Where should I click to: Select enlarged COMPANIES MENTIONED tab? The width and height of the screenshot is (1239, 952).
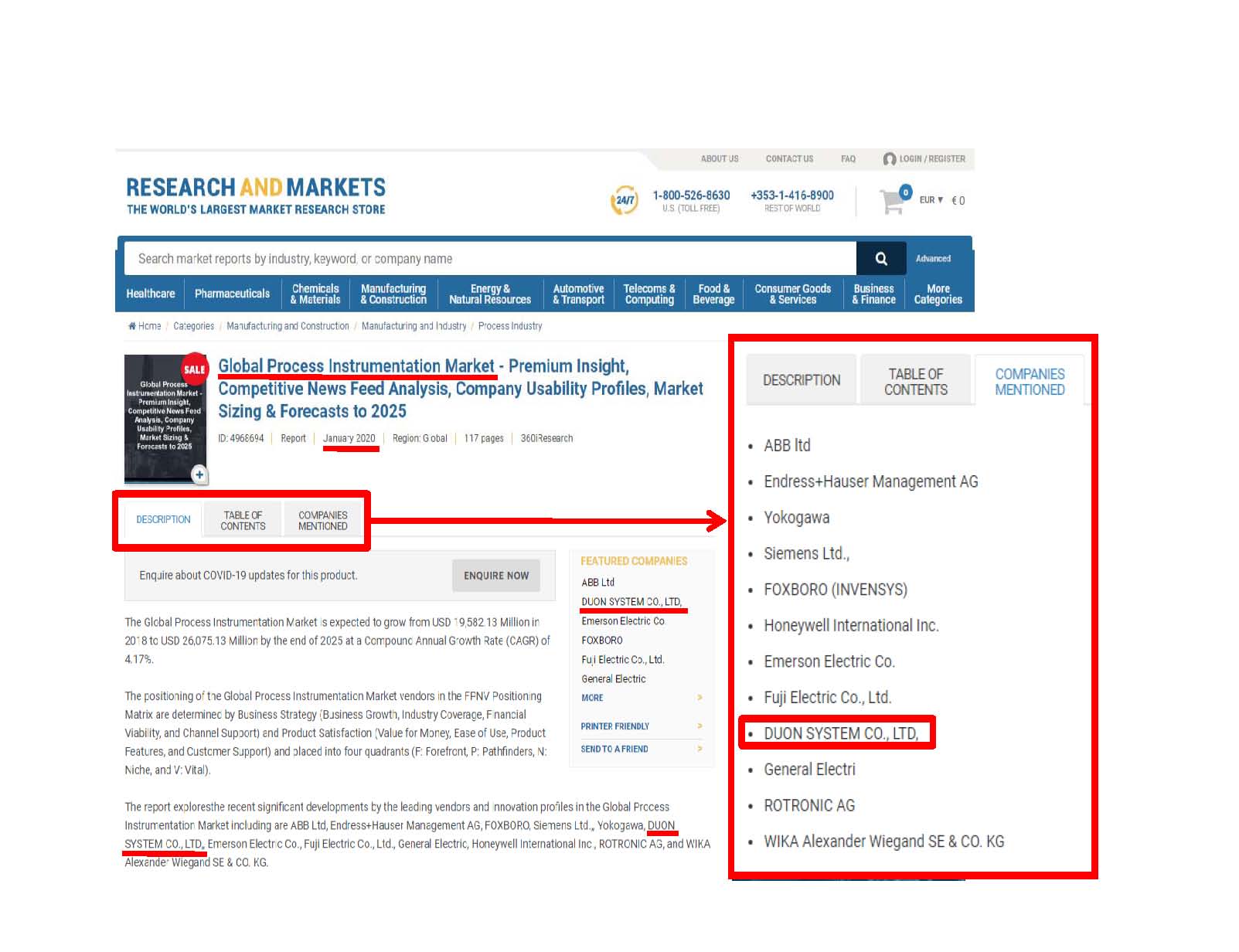tap(1030, 382)
